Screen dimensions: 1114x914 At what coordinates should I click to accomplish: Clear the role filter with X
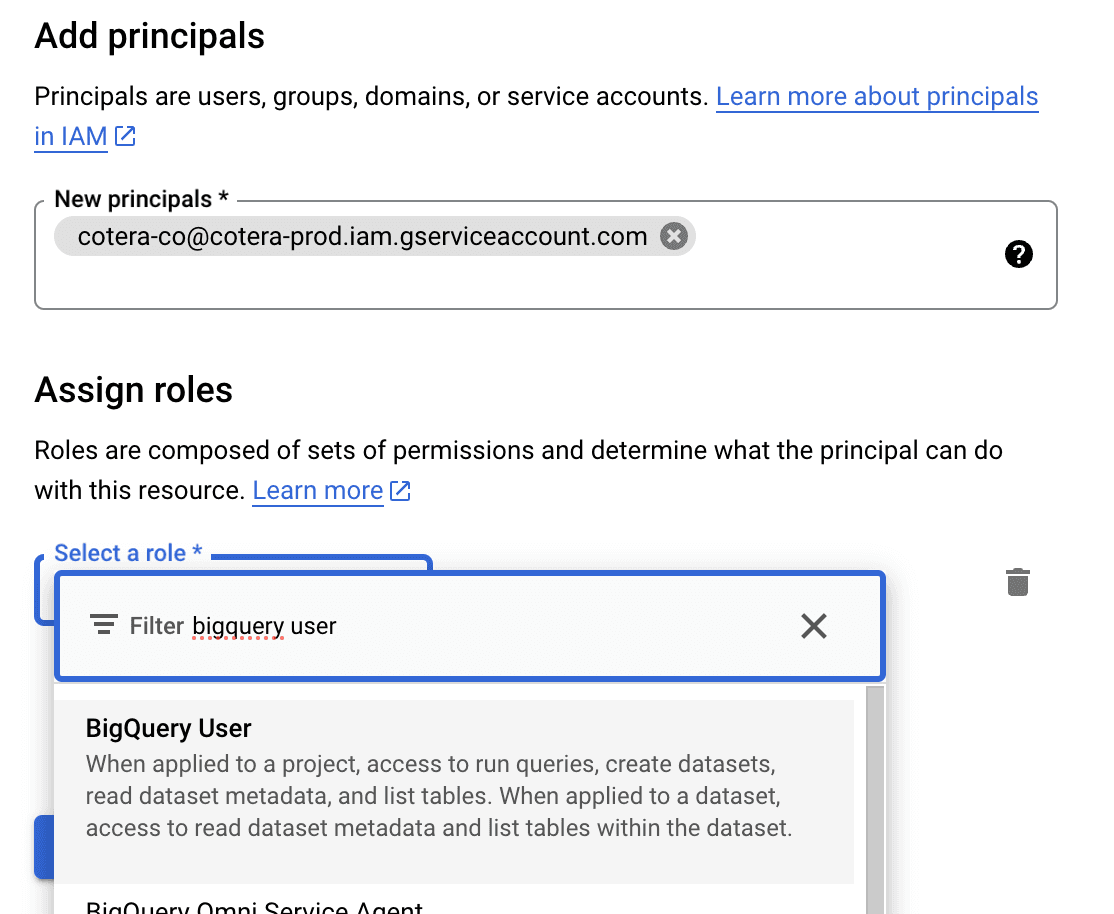(x=814, y=626)
